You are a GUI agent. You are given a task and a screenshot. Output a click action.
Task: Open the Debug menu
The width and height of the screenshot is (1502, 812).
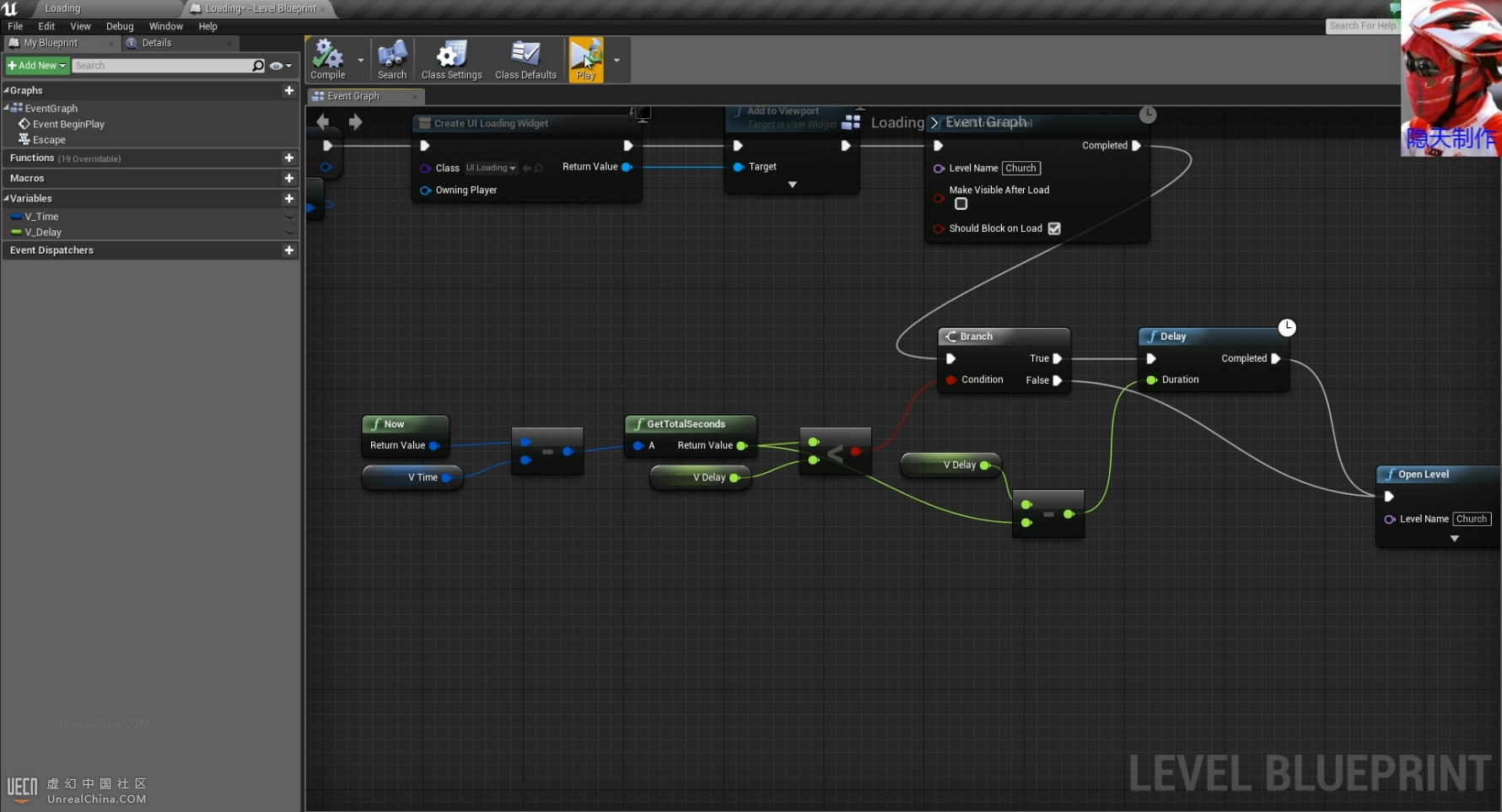tap(120, 26)
